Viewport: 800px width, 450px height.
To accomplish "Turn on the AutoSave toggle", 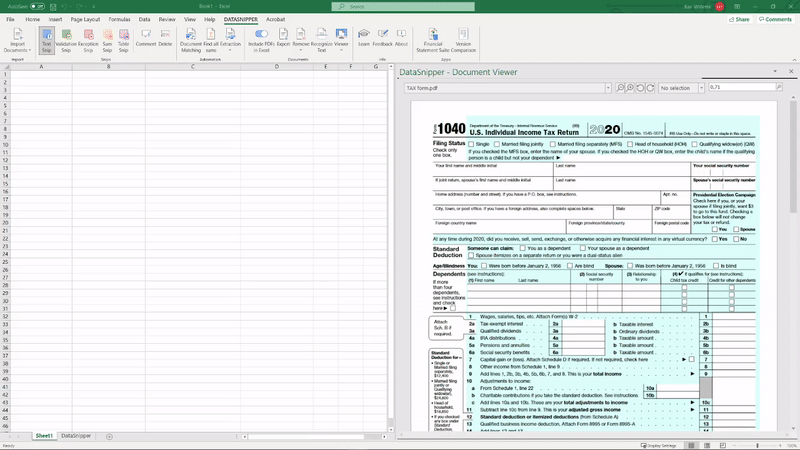I will [37, 6].
